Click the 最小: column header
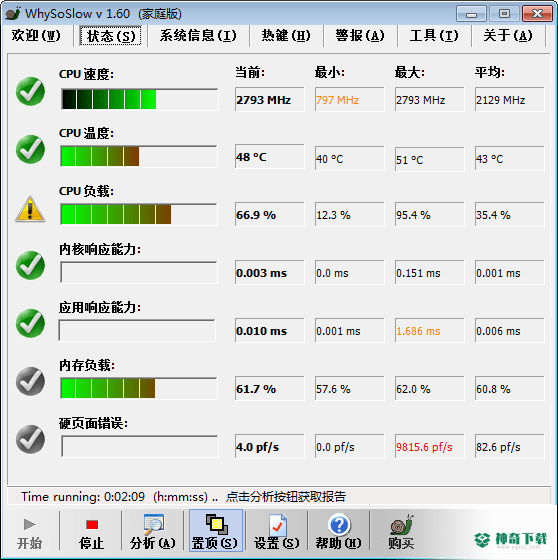This screenshot has width=558, height=560. pos(329,72)
